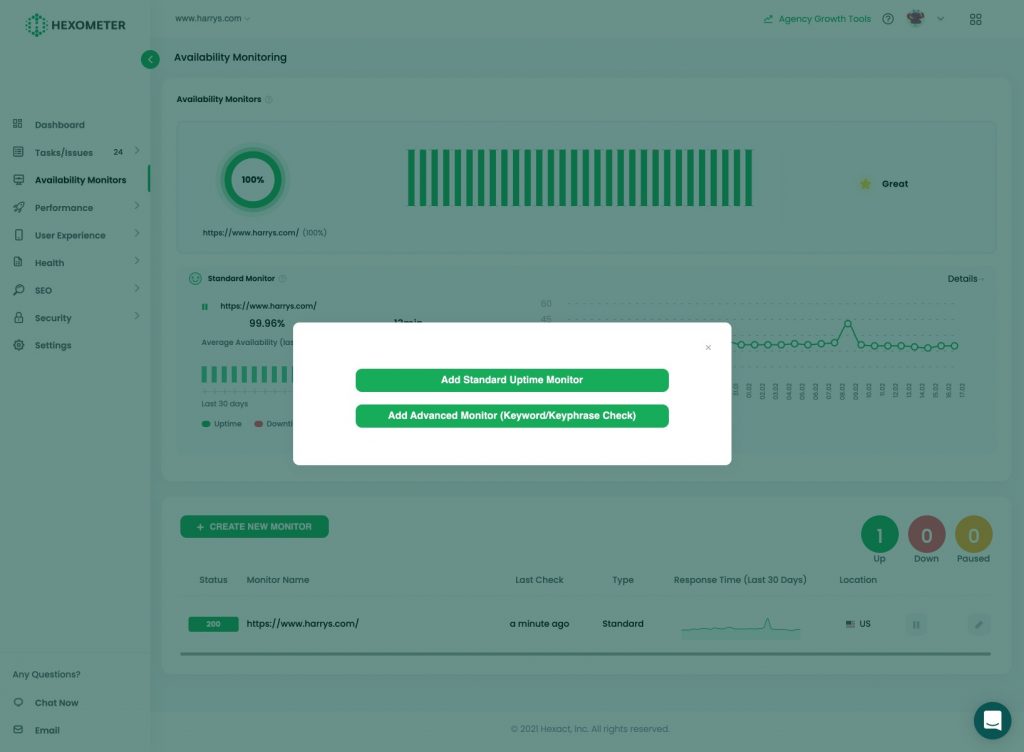
Task: Click Email under Any Questions
Action: click(x=47, y=730)
